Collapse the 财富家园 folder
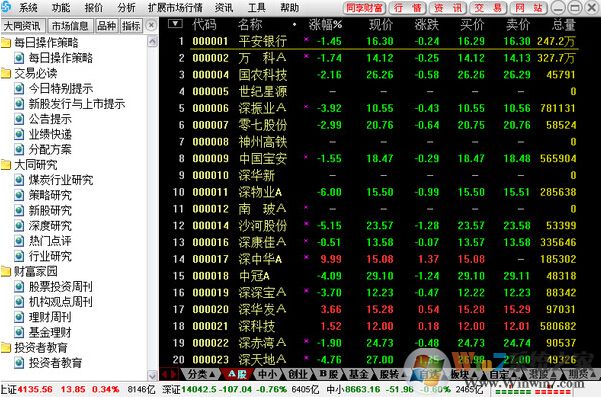The width and height of the screenshot is (601, 397). pos(6,272)
